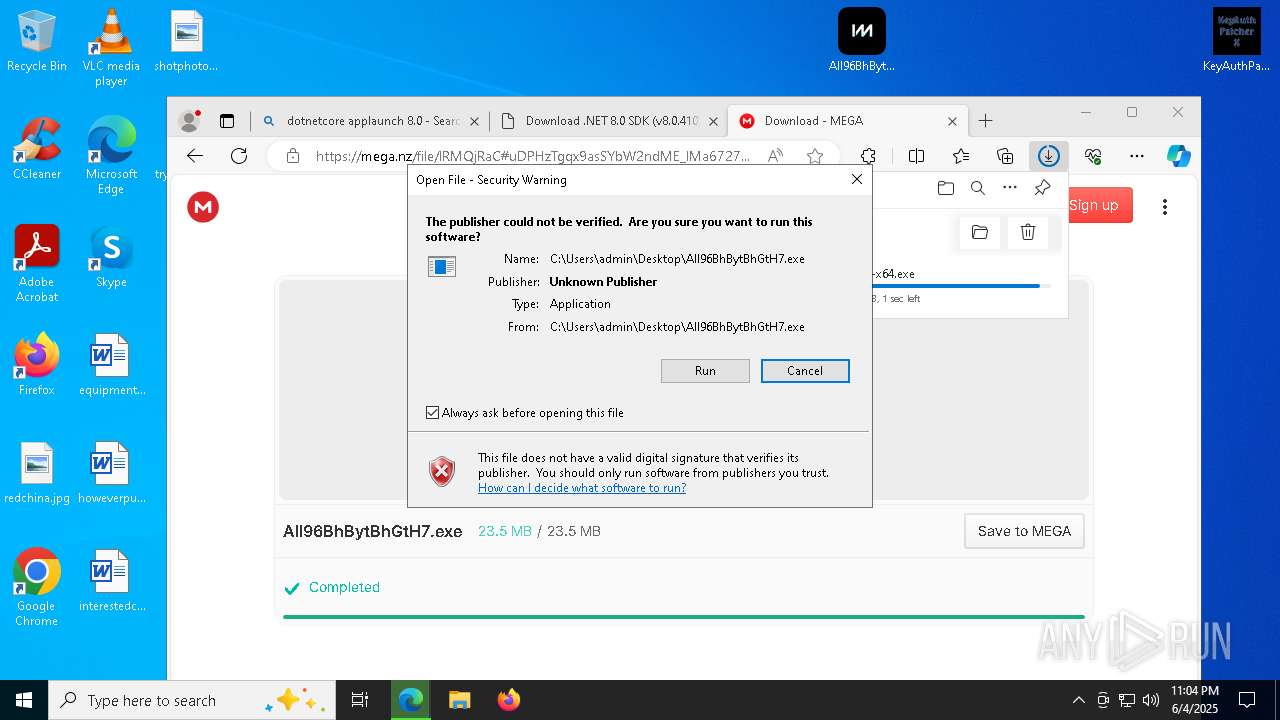This screenshot has width=1280, height=720.
Task: Close the Download .NET 8.0 SDK tab
Action: (x=713, y=121)
